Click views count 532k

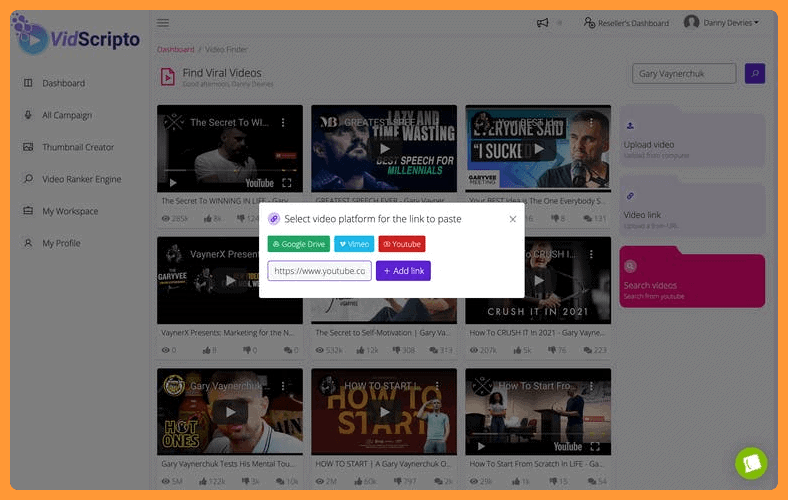329,350
